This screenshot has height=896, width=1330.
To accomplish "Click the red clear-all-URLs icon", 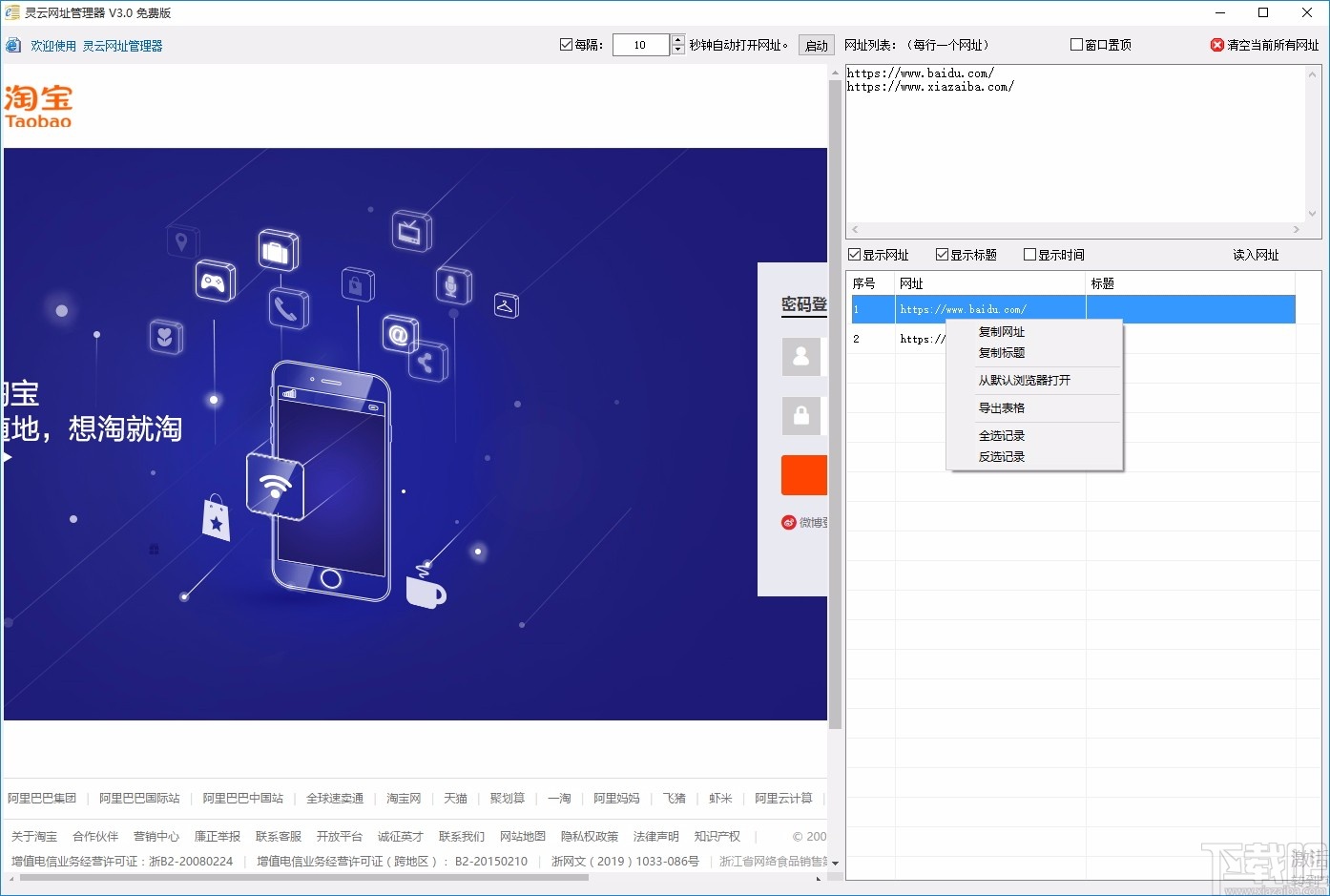I will pos(1217,45).
